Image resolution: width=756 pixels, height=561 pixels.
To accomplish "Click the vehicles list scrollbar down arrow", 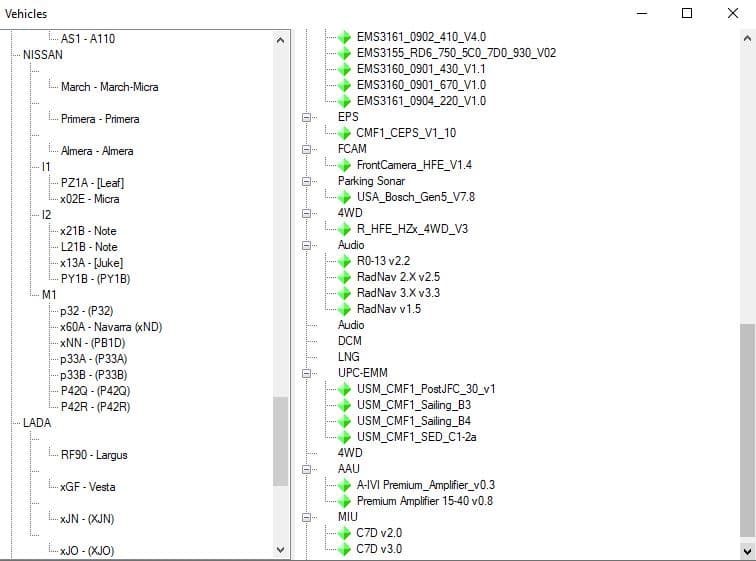I will pos(281,549).
